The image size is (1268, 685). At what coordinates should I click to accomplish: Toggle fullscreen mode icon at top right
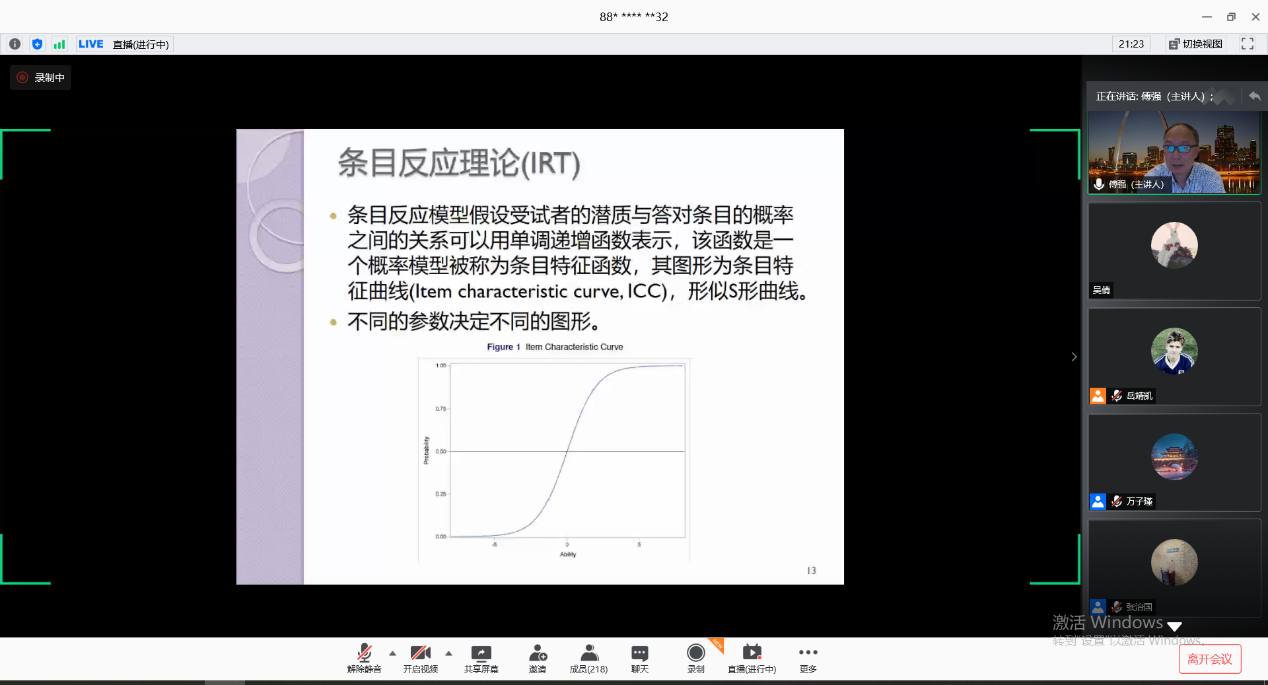(1247, 44)
